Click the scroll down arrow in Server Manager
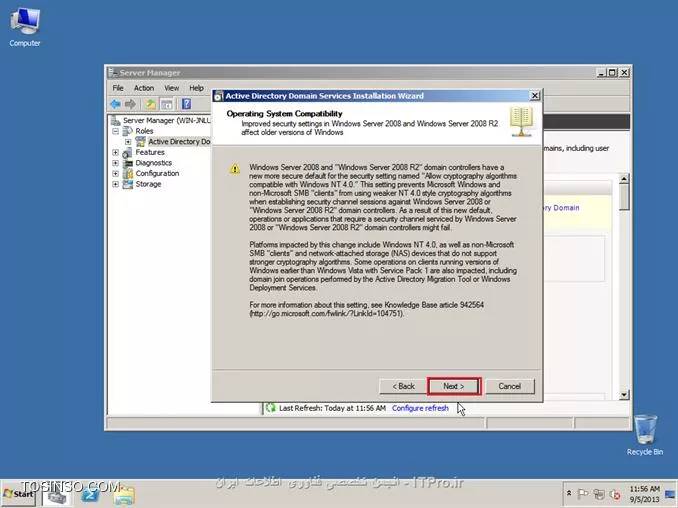The width and height of the screenshot is (678, 508). pos(624,394)
